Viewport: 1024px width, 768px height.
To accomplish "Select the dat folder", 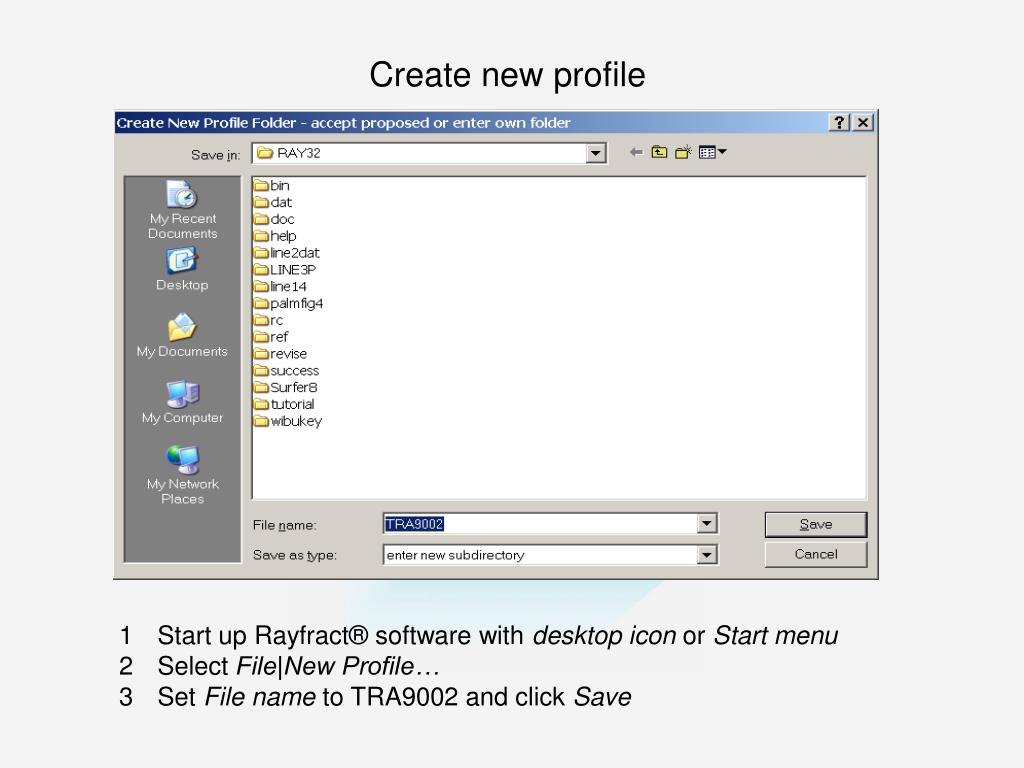I will click(273, 202).
